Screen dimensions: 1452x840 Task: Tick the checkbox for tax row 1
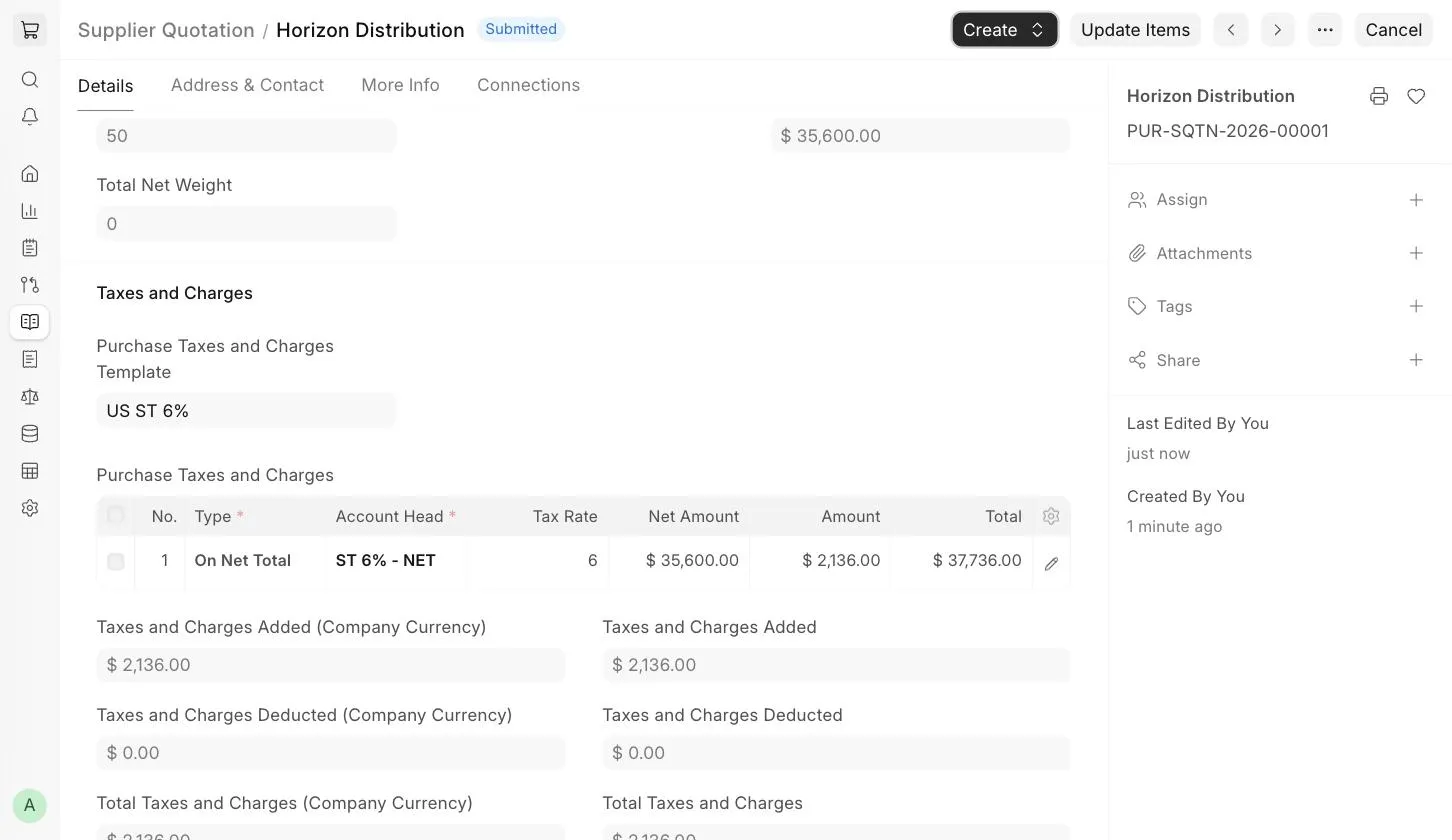click(x=116, y=562)
